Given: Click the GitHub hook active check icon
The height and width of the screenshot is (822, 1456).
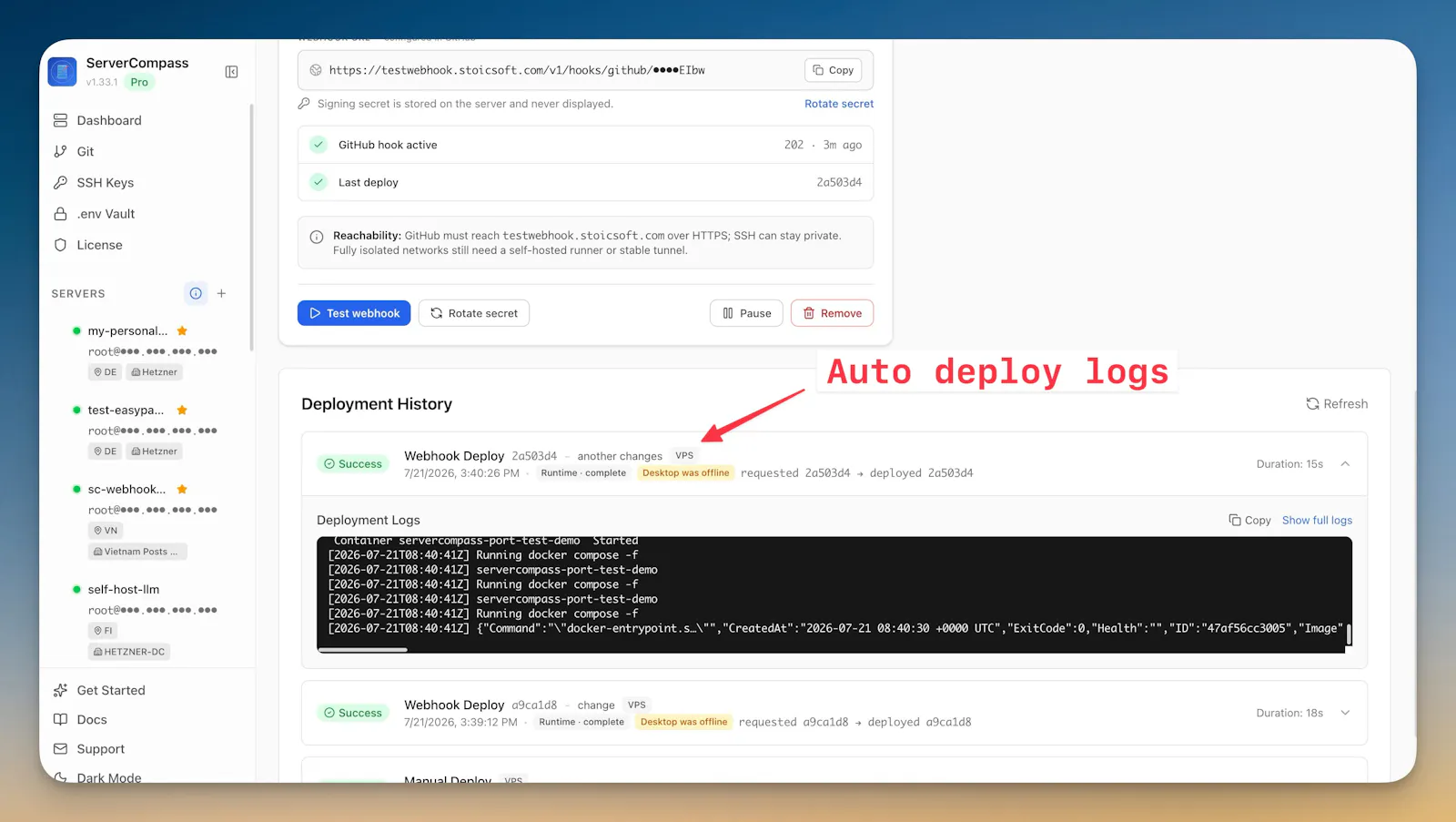Looking at the screenshot, I should click(318, 145).
